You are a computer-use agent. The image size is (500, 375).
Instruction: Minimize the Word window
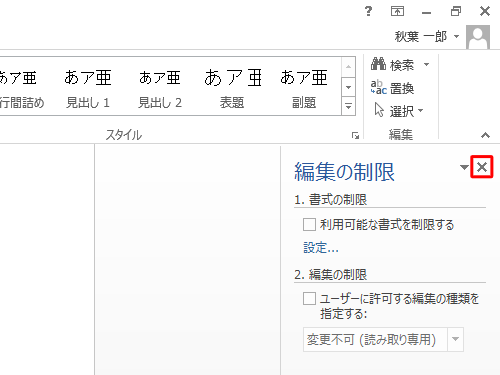[x=426, y=12]
